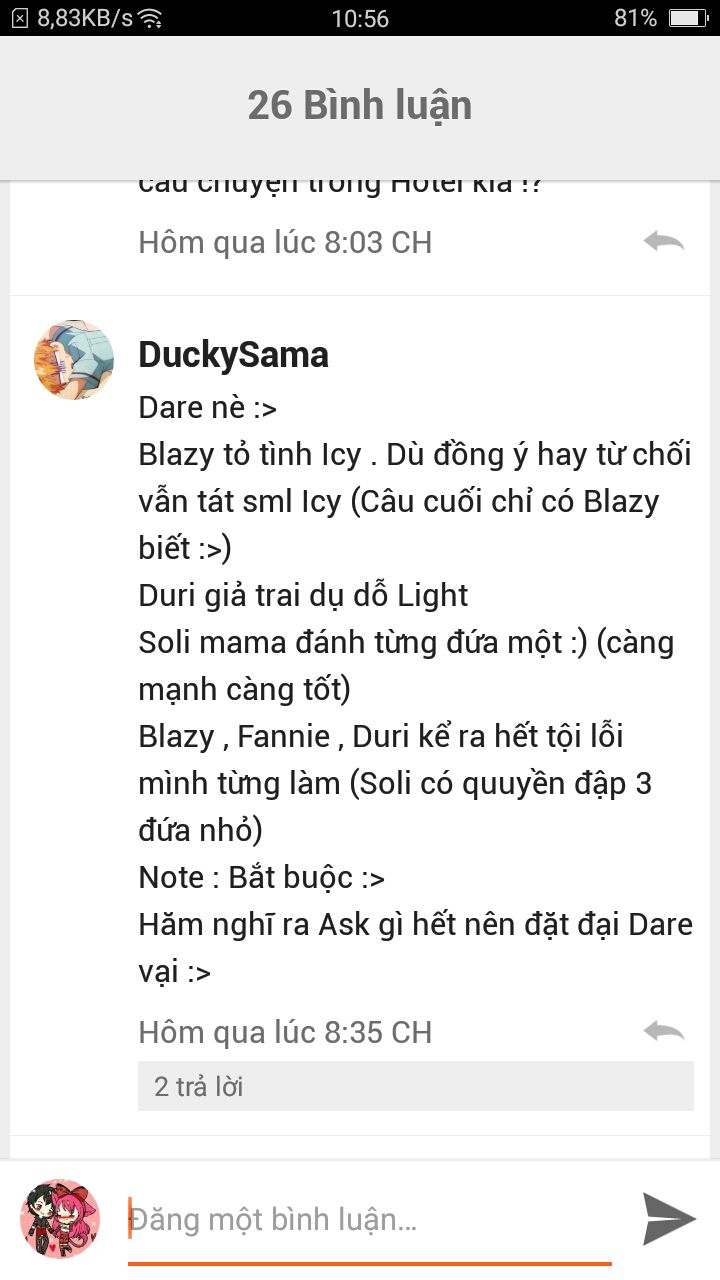Tap the Wi-Fi signal icon in status bar
Image resolution: width=720 pixels, height=1280 pixels.
pyautogui.click(x=151, y=18)
